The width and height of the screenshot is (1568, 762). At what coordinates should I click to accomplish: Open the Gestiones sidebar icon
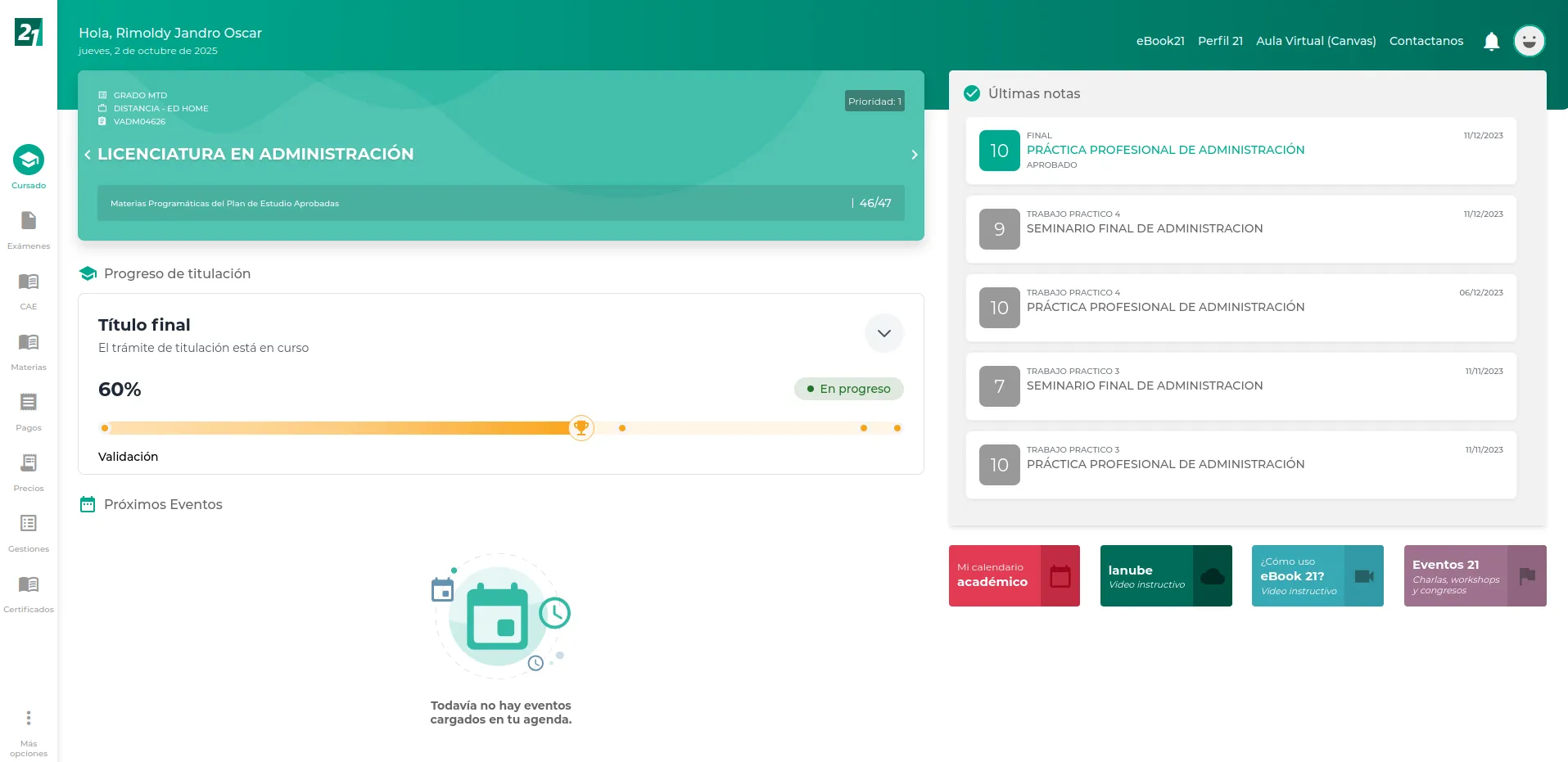point(29,524)
